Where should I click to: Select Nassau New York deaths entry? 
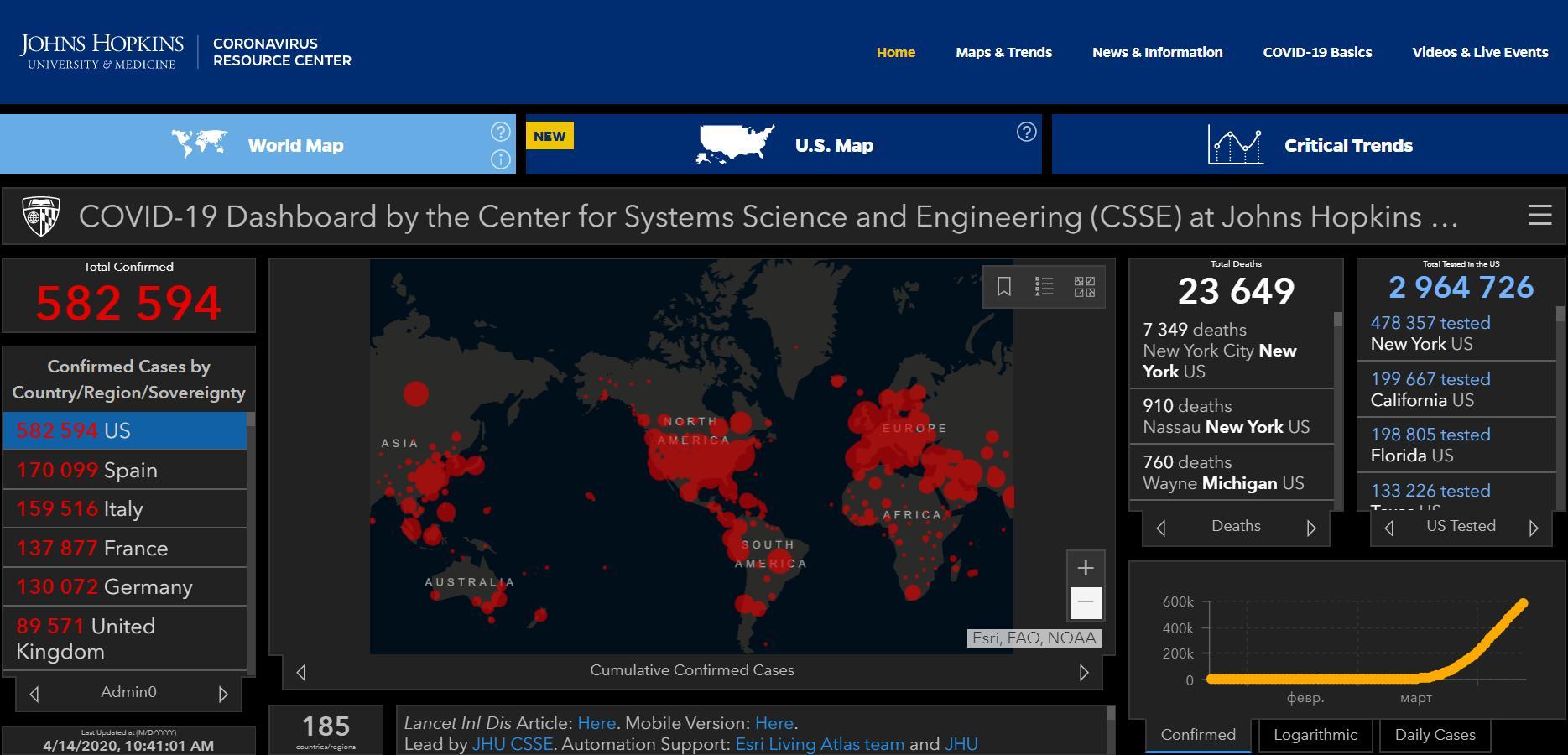pos(1232,417)
